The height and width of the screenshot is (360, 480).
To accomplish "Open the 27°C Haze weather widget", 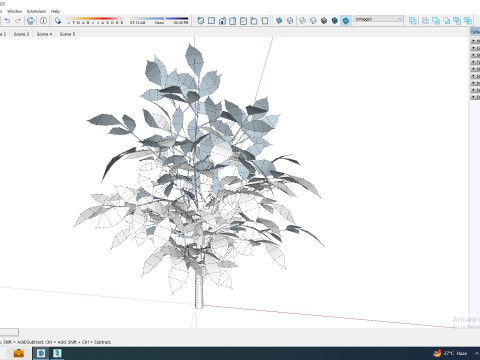I will (x=451, y=353).
